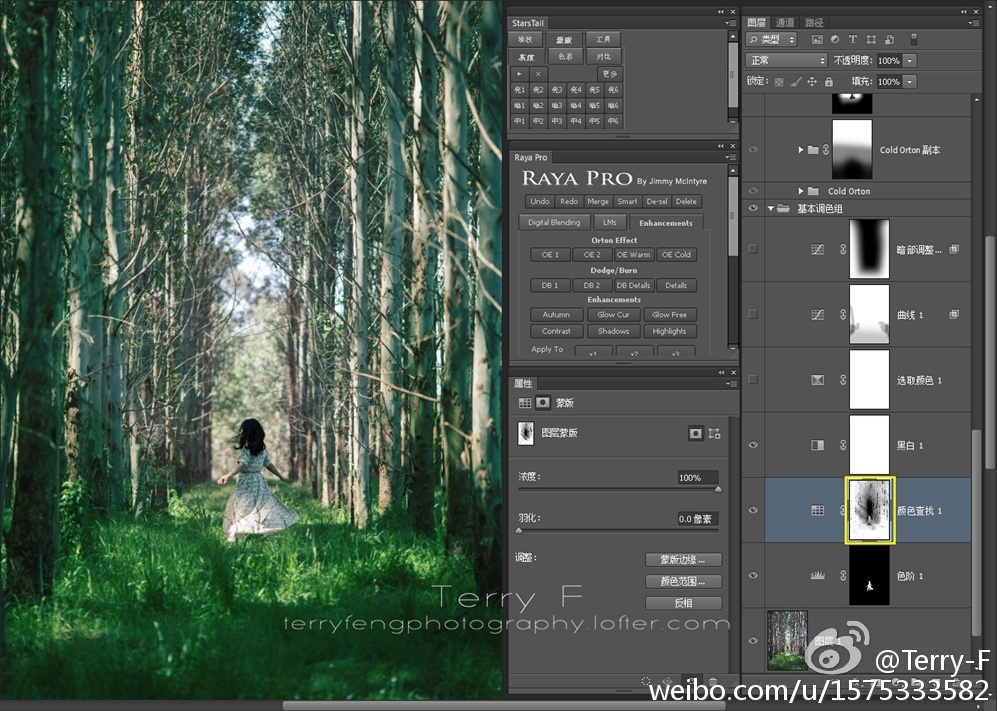The image size is (997, 711).
Task: Click the 反相 invert button
Action: point(684,603)
